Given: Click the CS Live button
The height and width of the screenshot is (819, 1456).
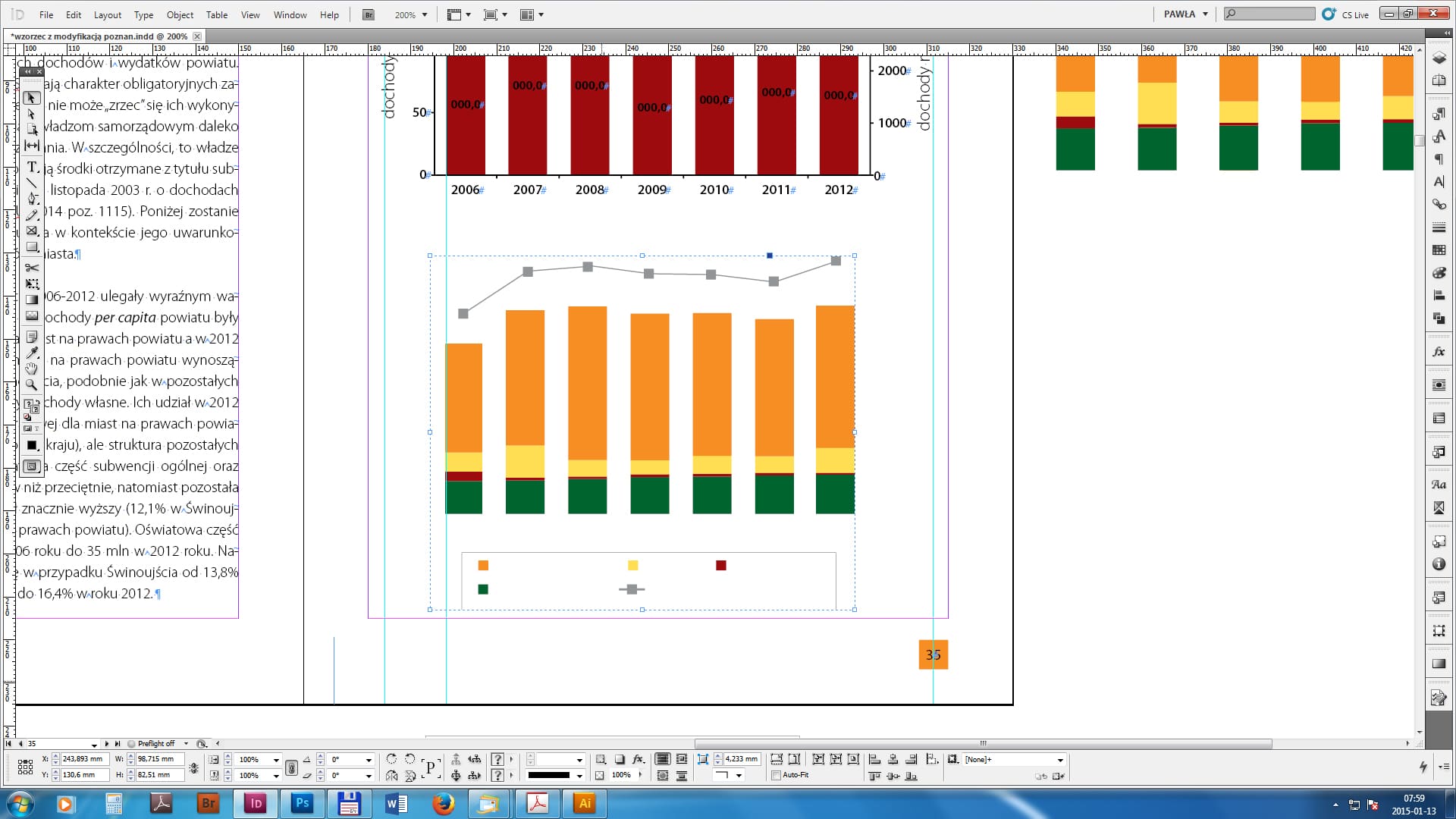Looking at the screenshot, I should point(1346,14).
